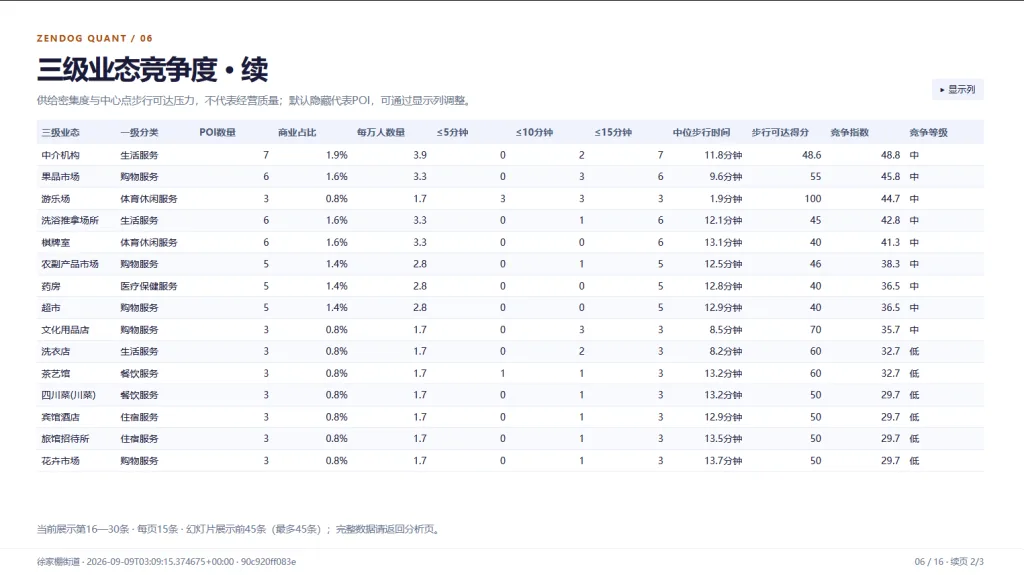
Task: Click the 每万人数量 column header
Action: click(381, 133)
